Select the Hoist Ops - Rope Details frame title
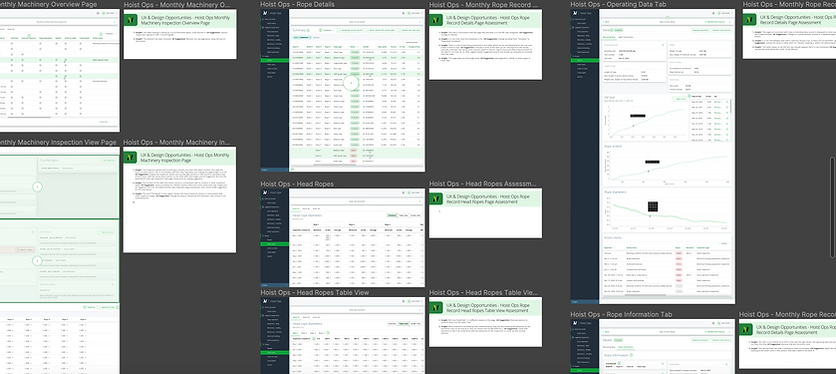Viewport: 836px width, 374px height. click(x=298, y=4)
